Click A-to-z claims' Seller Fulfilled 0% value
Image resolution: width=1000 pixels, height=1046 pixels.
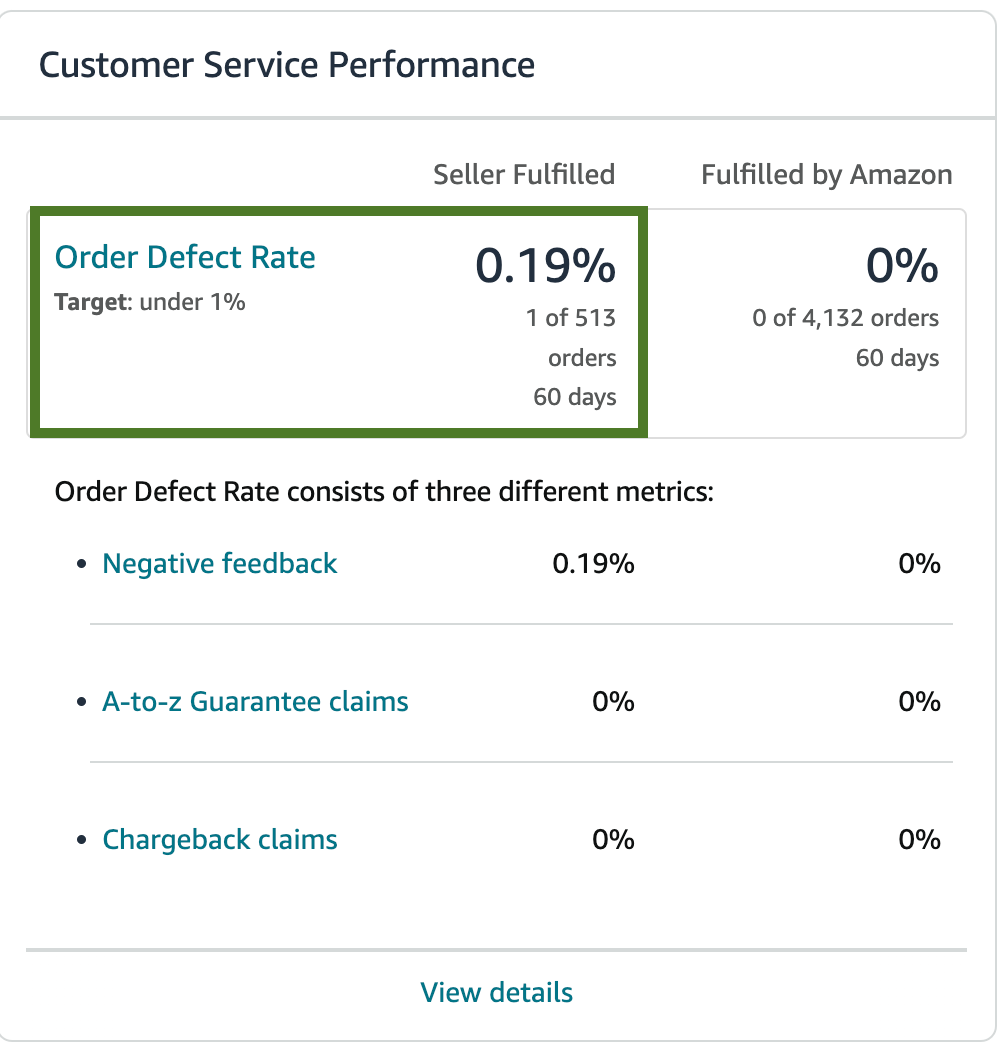[x=613, y=701]
